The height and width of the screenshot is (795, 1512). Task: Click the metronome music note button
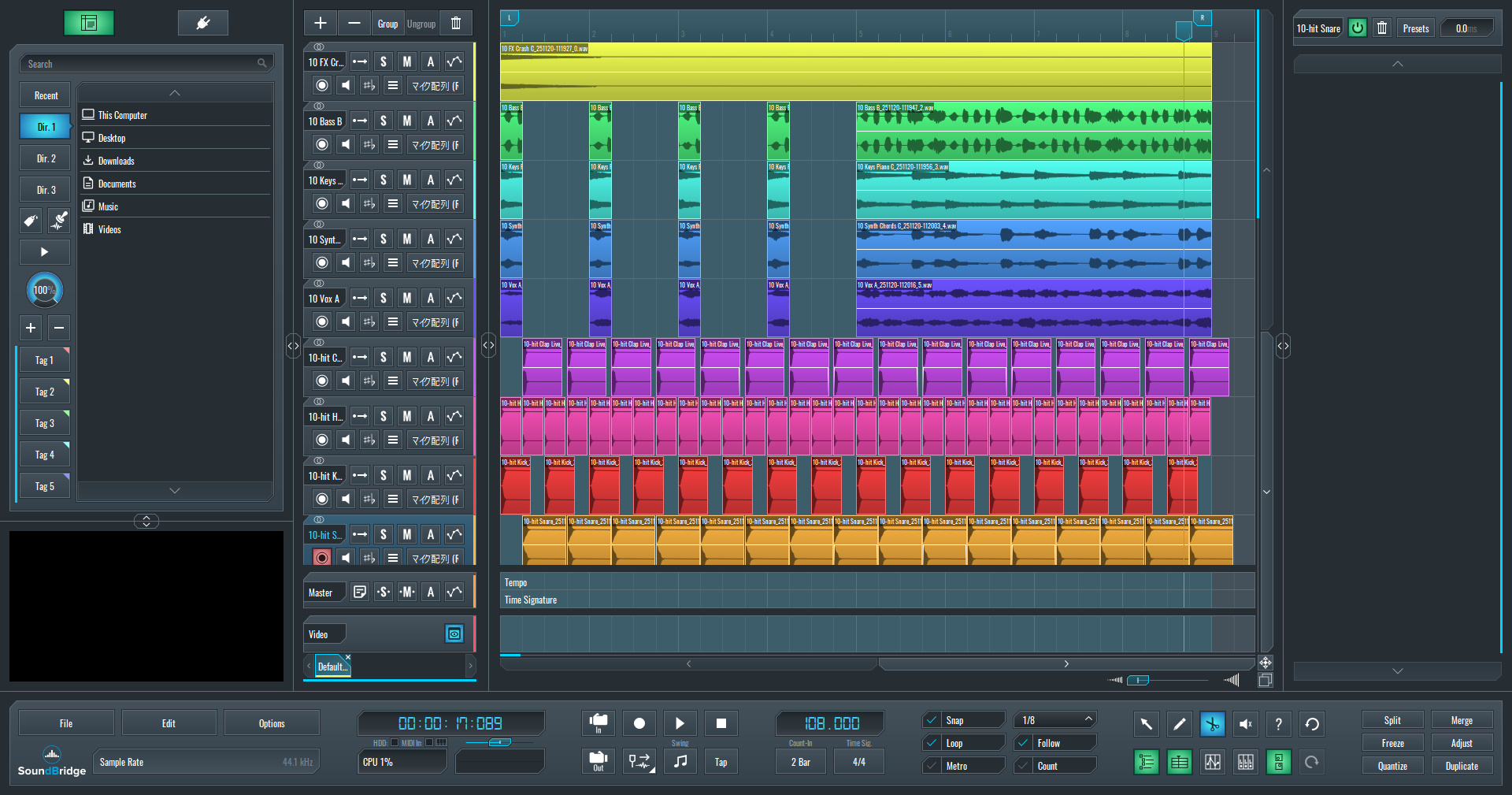[680, 762]
